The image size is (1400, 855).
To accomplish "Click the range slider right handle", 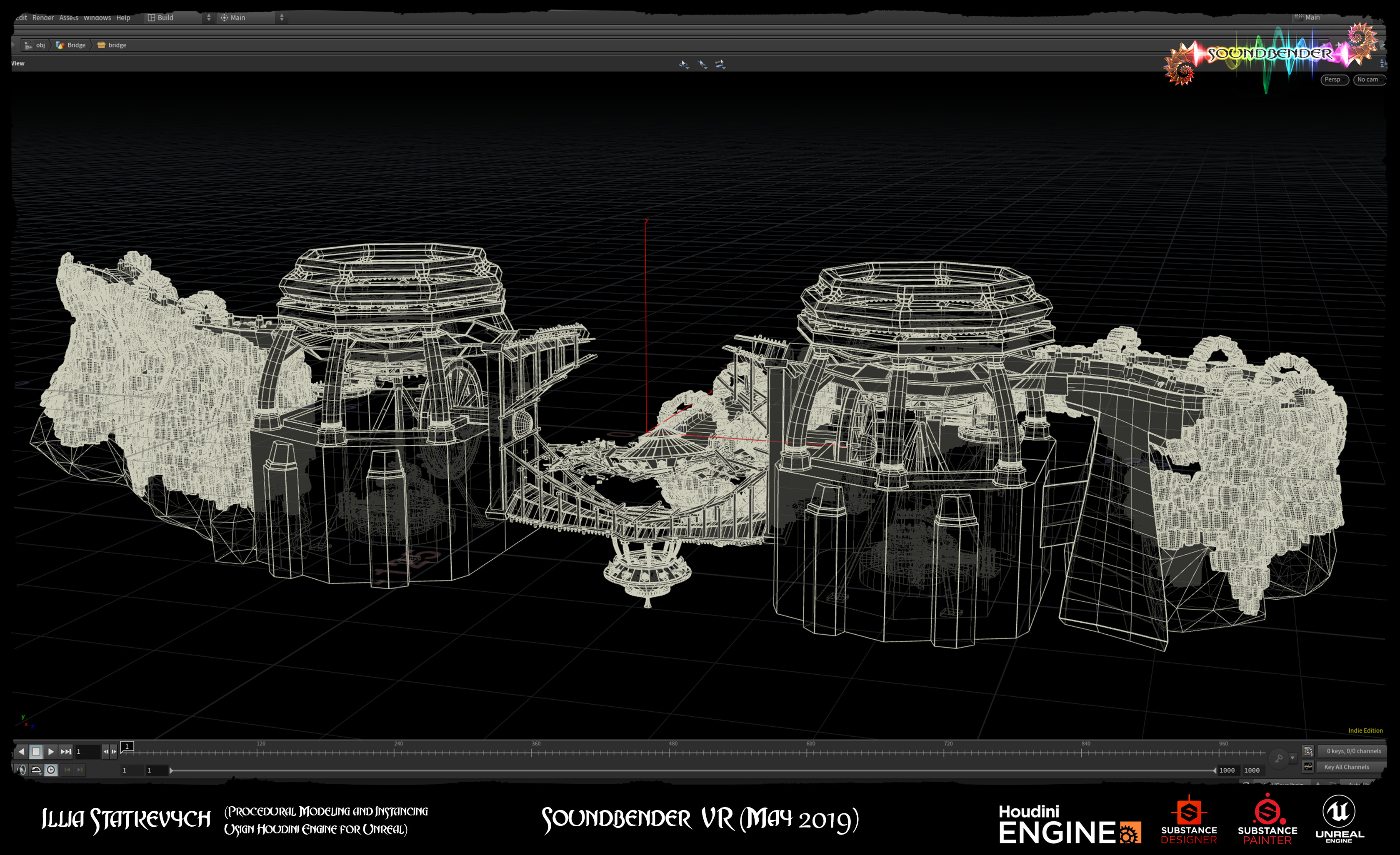I will [1214, 770].
